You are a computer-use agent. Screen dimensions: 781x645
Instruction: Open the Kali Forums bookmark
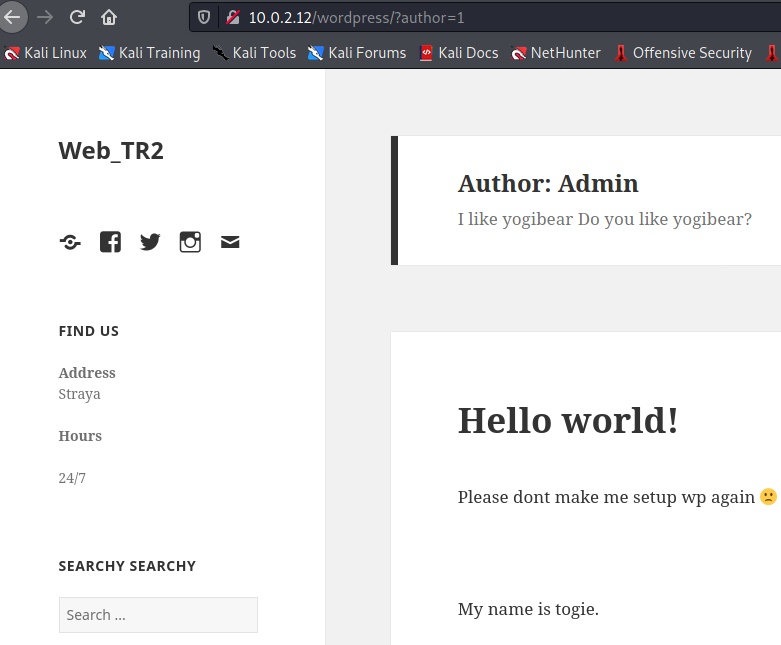coord(357,53)
